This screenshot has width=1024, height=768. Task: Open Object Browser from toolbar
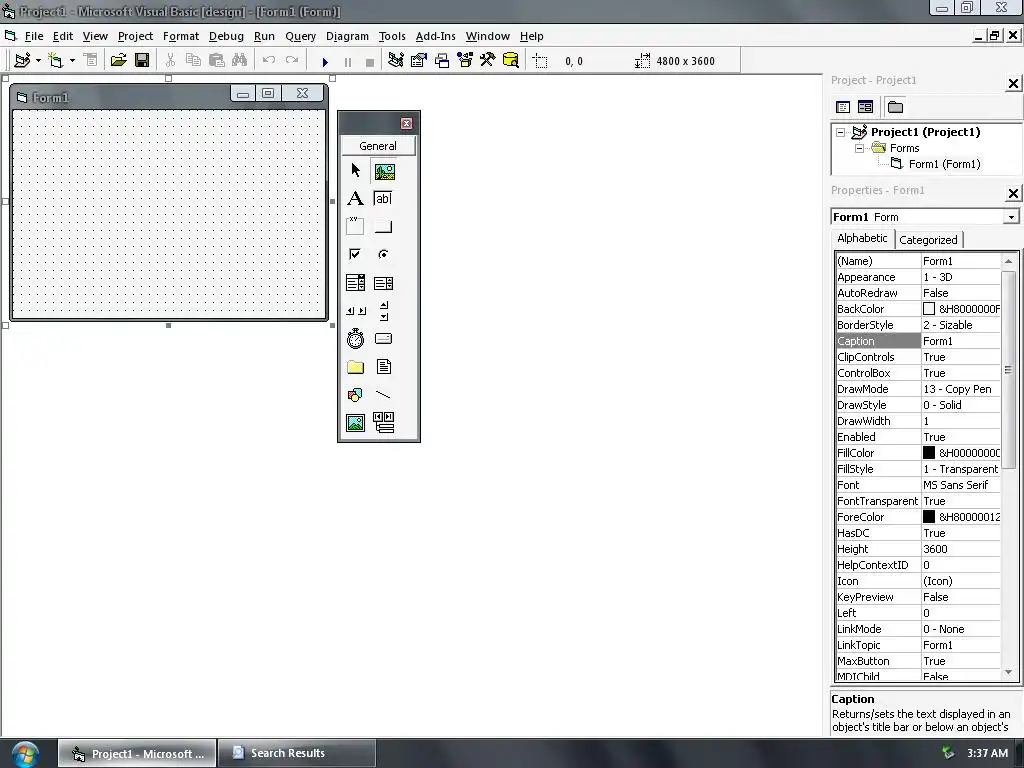[465, 61]
